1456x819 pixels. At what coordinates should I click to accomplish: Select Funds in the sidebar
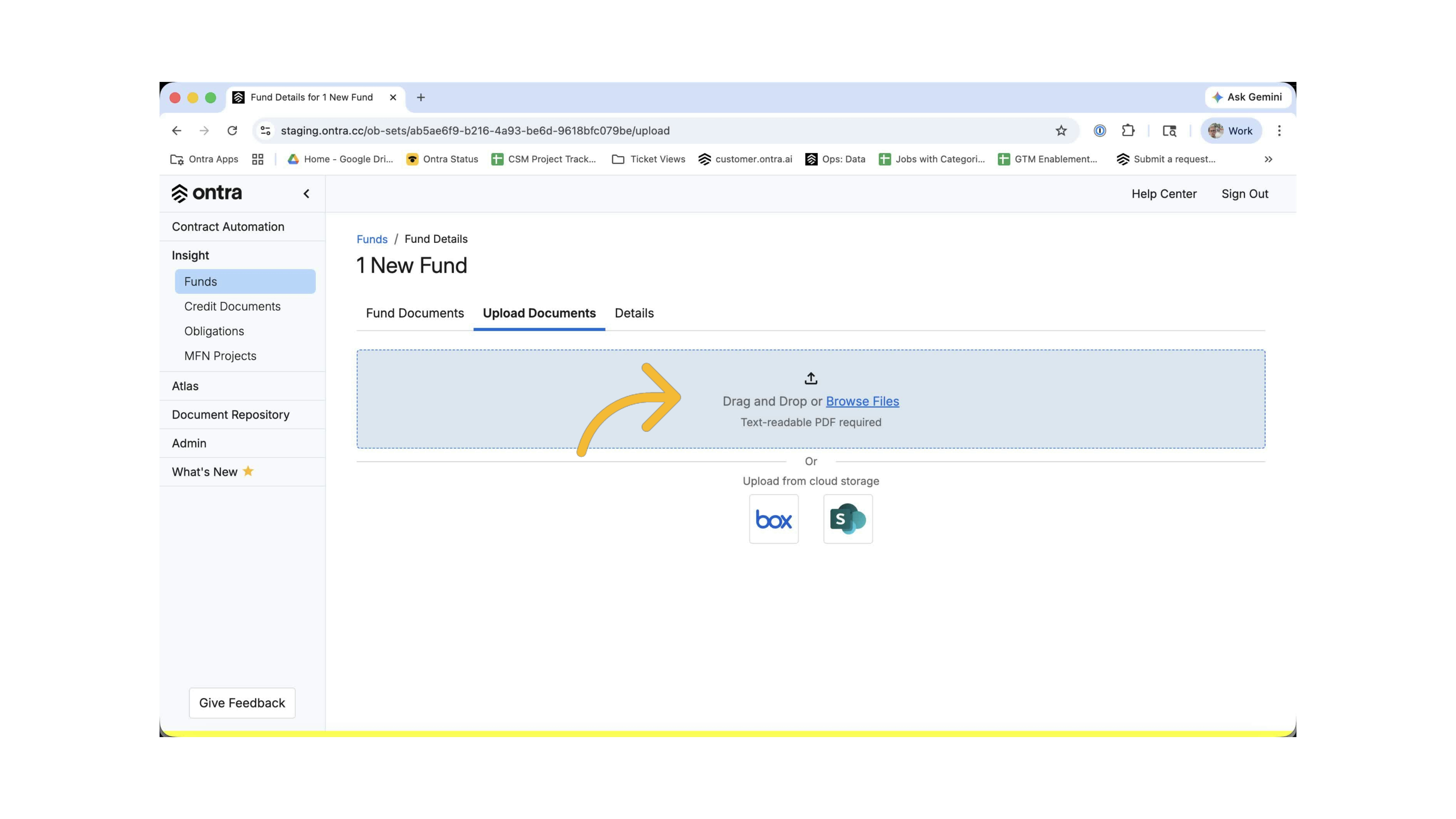(245, 281)
